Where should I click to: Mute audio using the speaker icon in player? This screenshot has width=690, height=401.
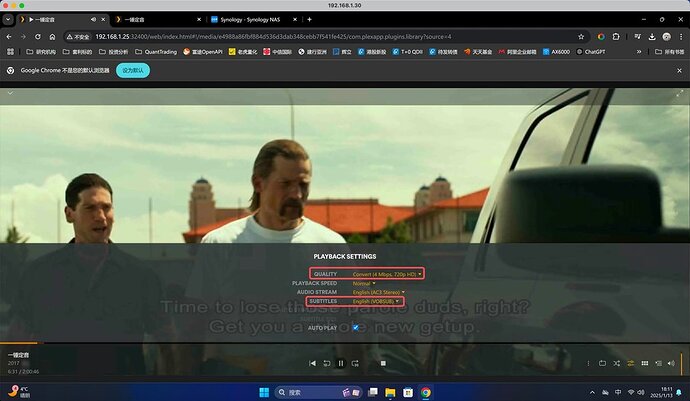pos(671,363)
